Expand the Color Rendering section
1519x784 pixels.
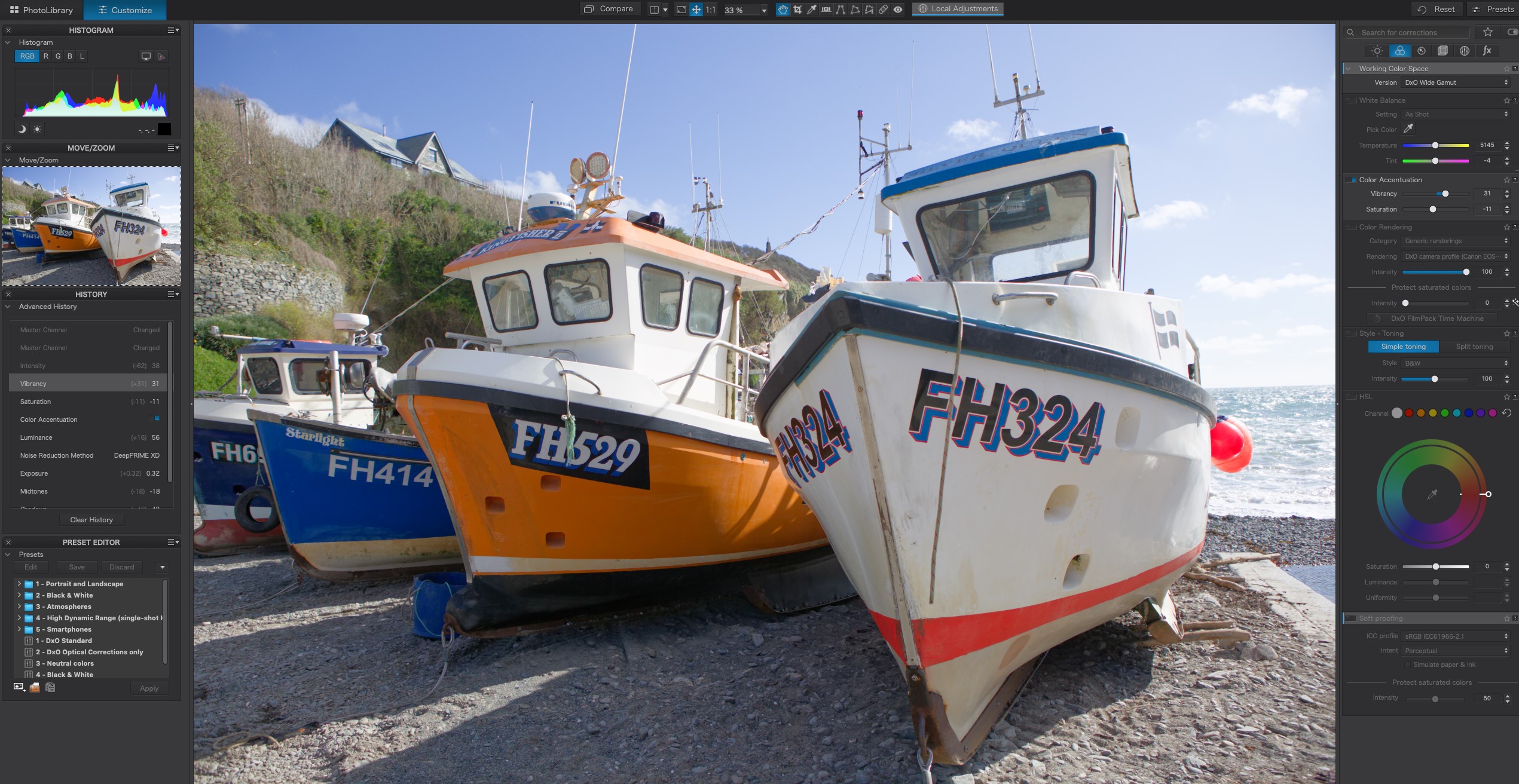(1384, 227)
